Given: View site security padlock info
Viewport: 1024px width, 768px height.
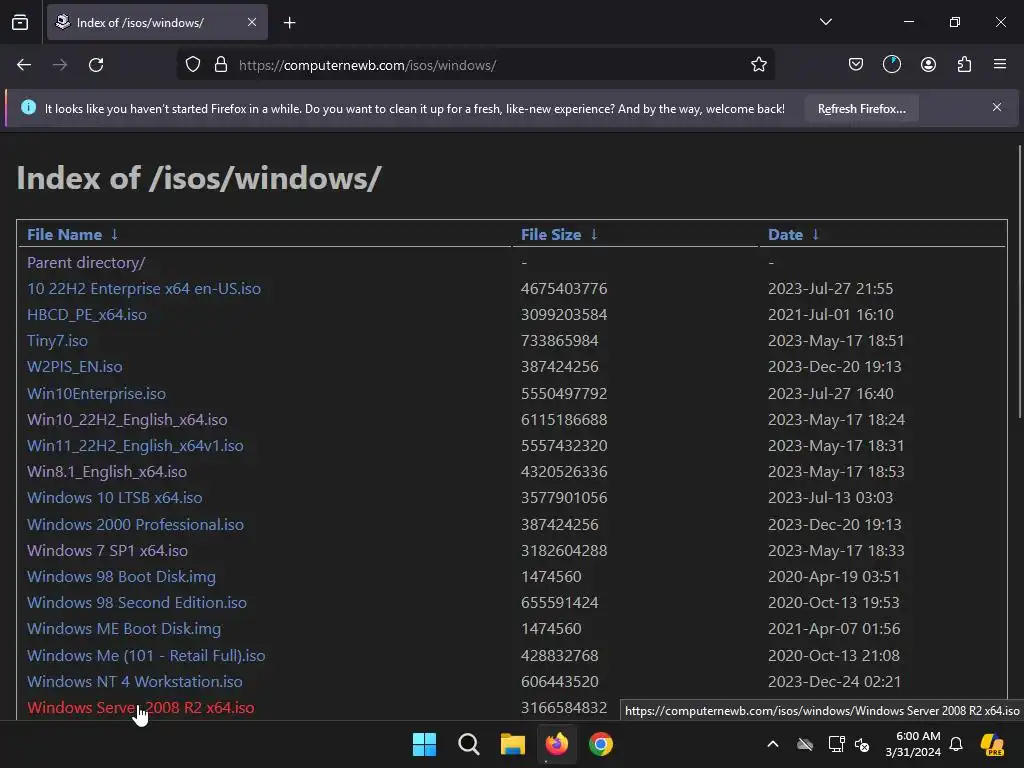Looking at the screenshot, I should pyautogui.click(x=221, y=65).
